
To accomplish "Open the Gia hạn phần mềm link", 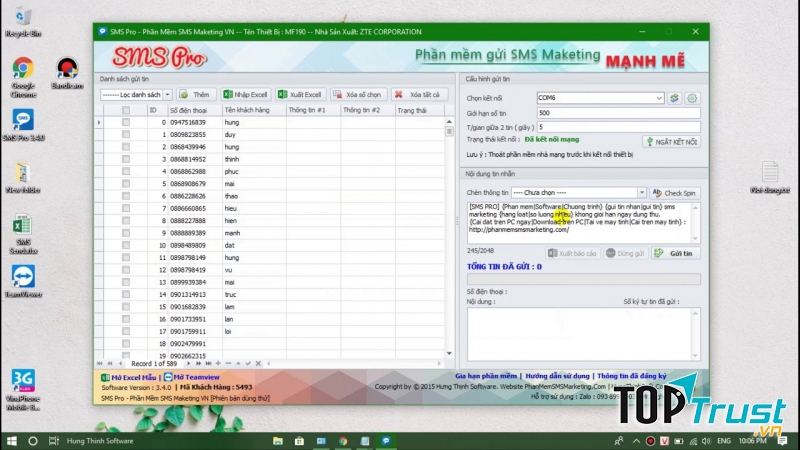I will (486, 376).
